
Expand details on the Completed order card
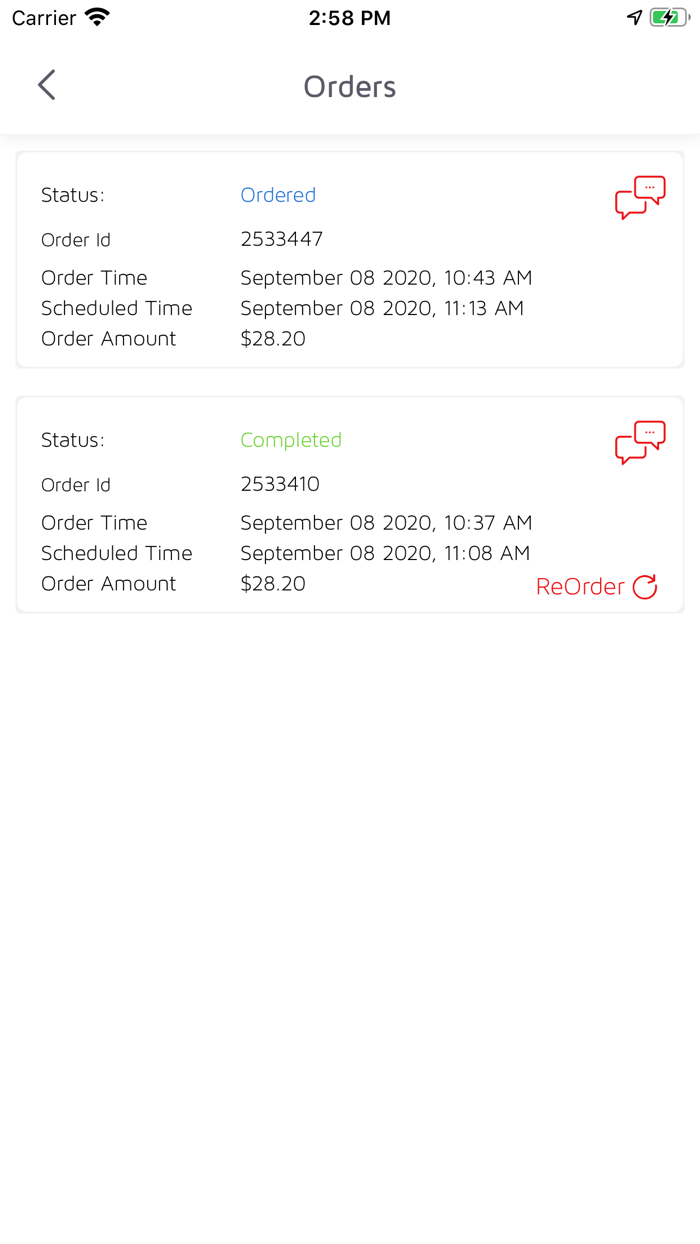(639, 442)
